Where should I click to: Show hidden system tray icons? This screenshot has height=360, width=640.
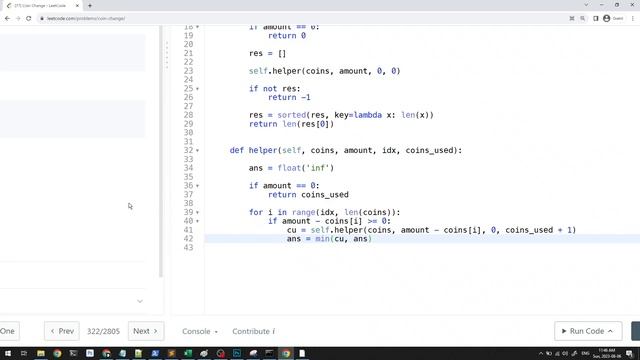[x=541, y=353]
